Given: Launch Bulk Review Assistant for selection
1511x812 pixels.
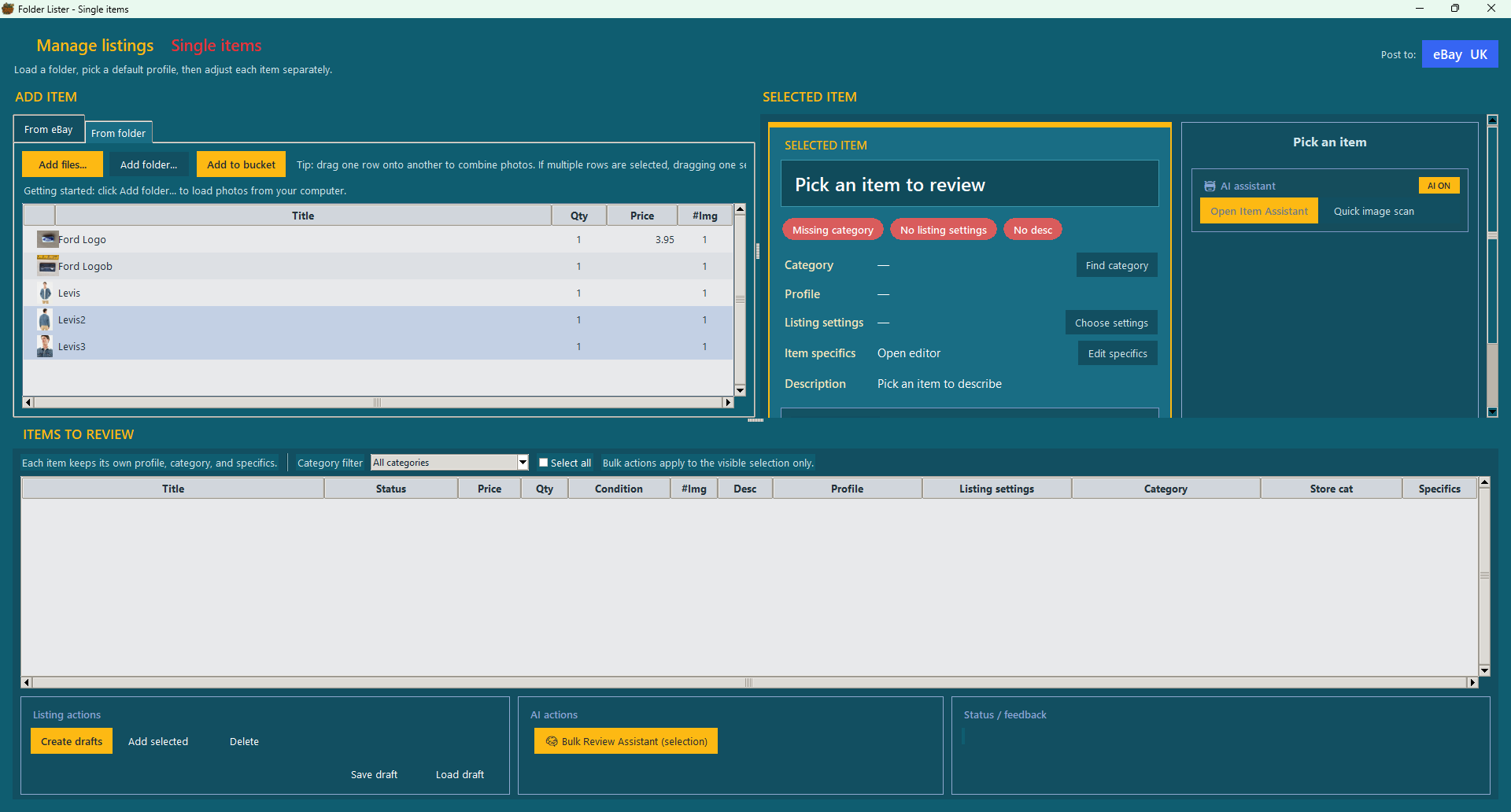Looking at the screenshot, I should 626,741.
